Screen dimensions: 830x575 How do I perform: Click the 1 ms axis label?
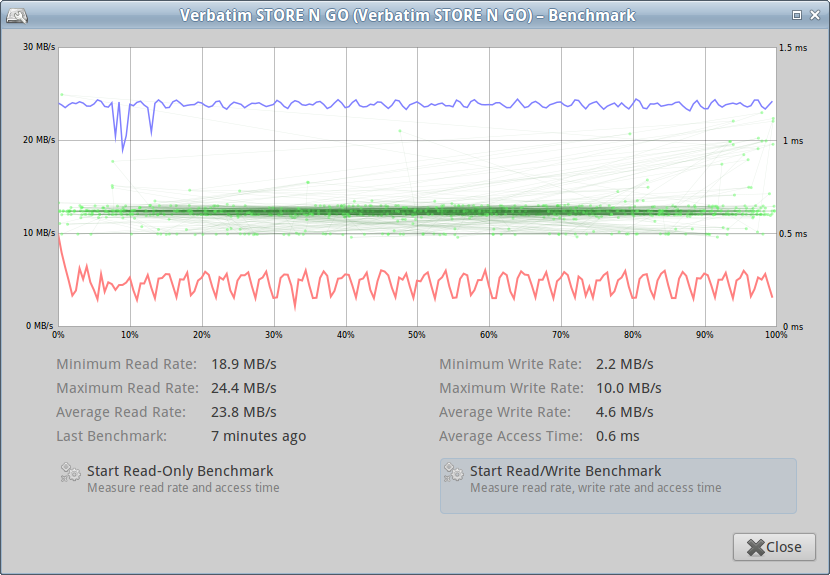tap(793, 141)
